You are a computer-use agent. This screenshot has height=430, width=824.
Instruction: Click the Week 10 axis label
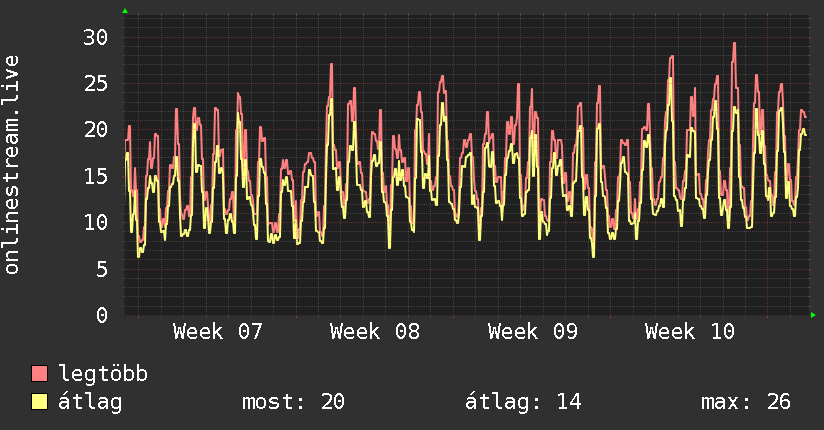(689, 332)
